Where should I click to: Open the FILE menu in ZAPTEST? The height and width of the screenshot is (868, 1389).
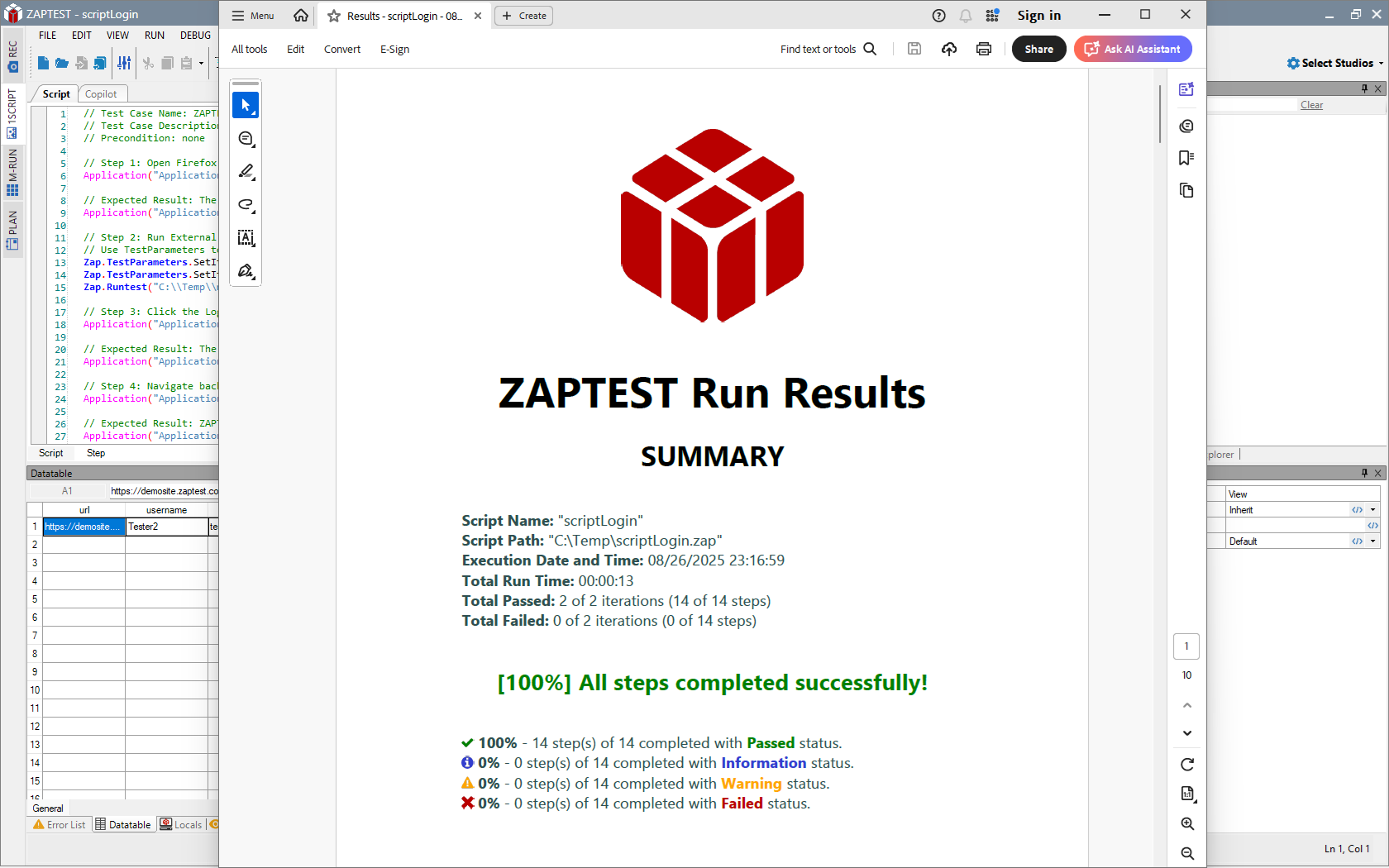[x=48, y=36]
